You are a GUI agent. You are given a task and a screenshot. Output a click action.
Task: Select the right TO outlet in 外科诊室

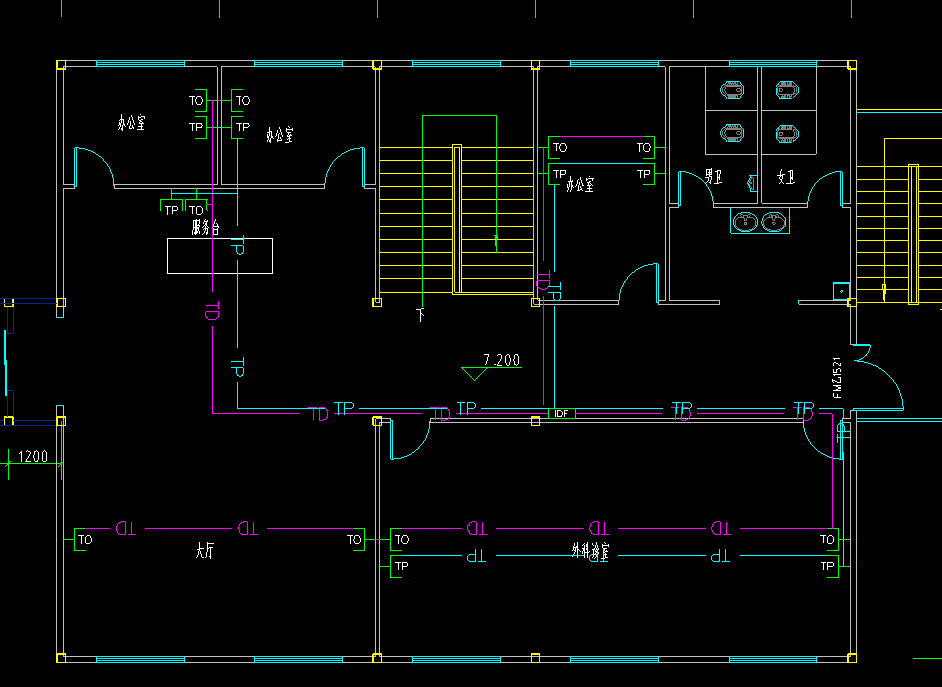click(831, 539)
